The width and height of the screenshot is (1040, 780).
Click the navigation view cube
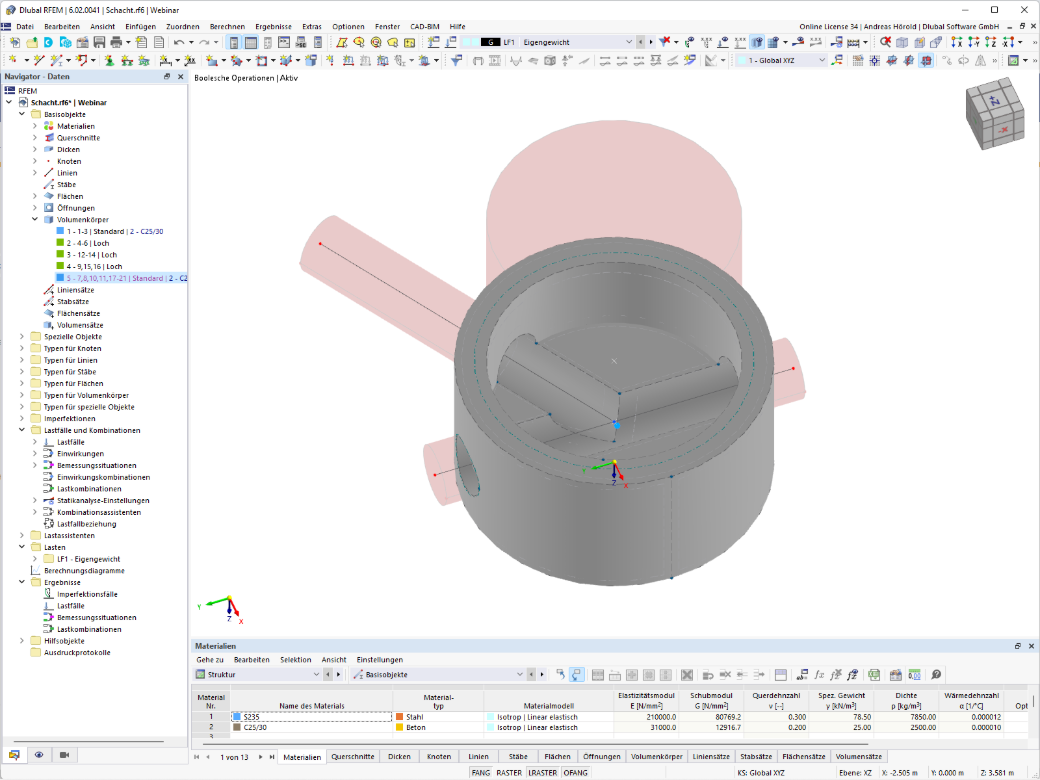point(995,113)
